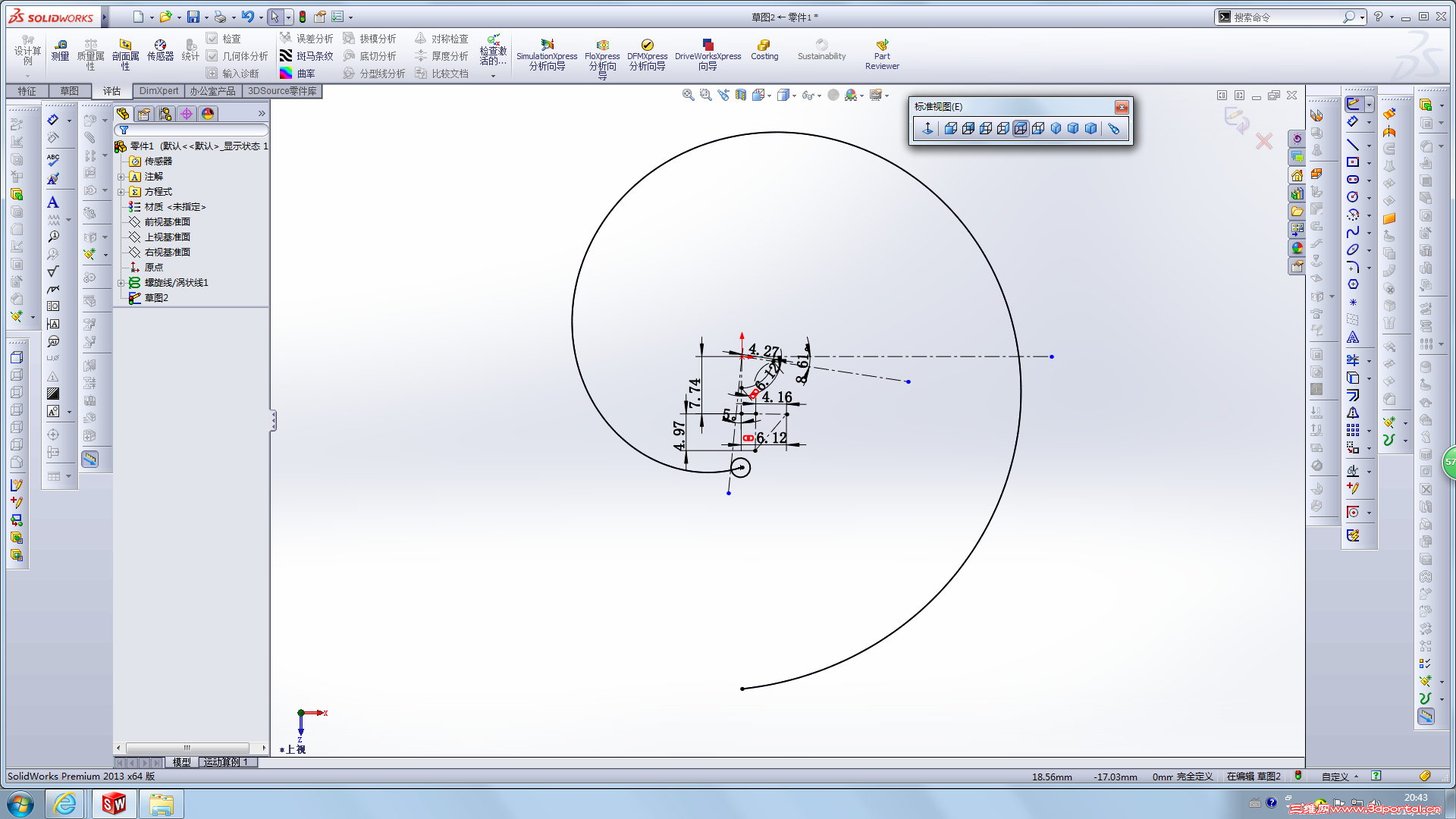Select the Front view cube icon

click(951, 129)
